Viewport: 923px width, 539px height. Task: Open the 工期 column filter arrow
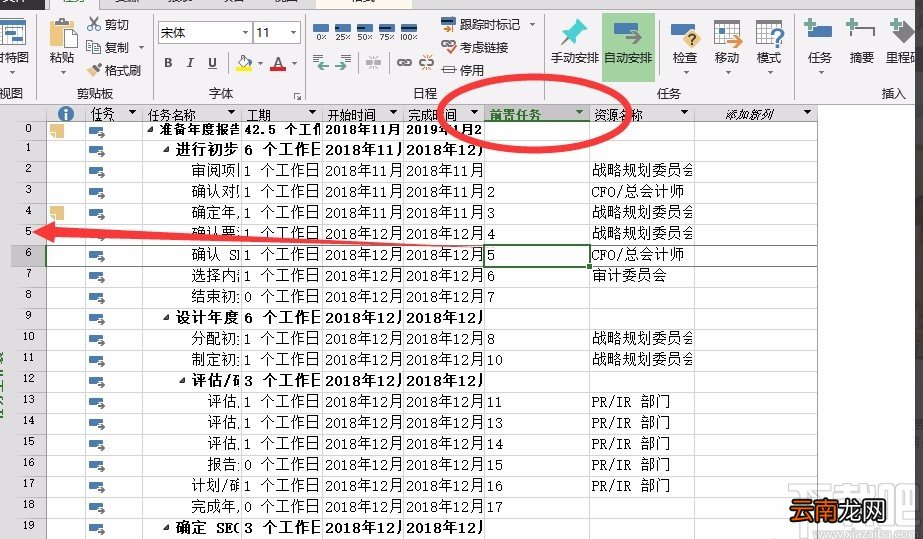coord(313,113)
